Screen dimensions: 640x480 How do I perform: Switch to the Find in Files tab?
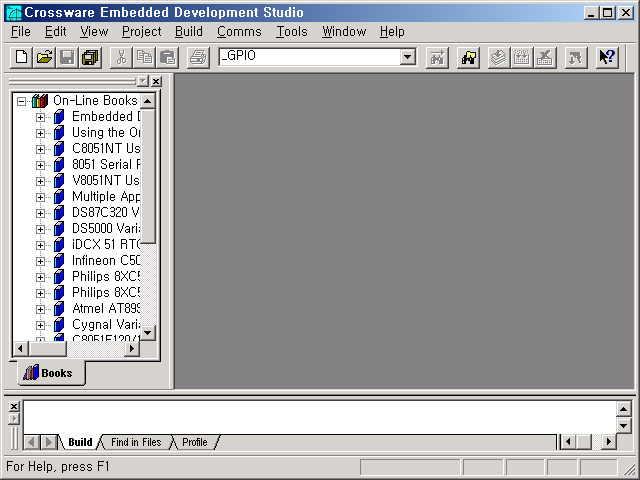tap(136, 442)
